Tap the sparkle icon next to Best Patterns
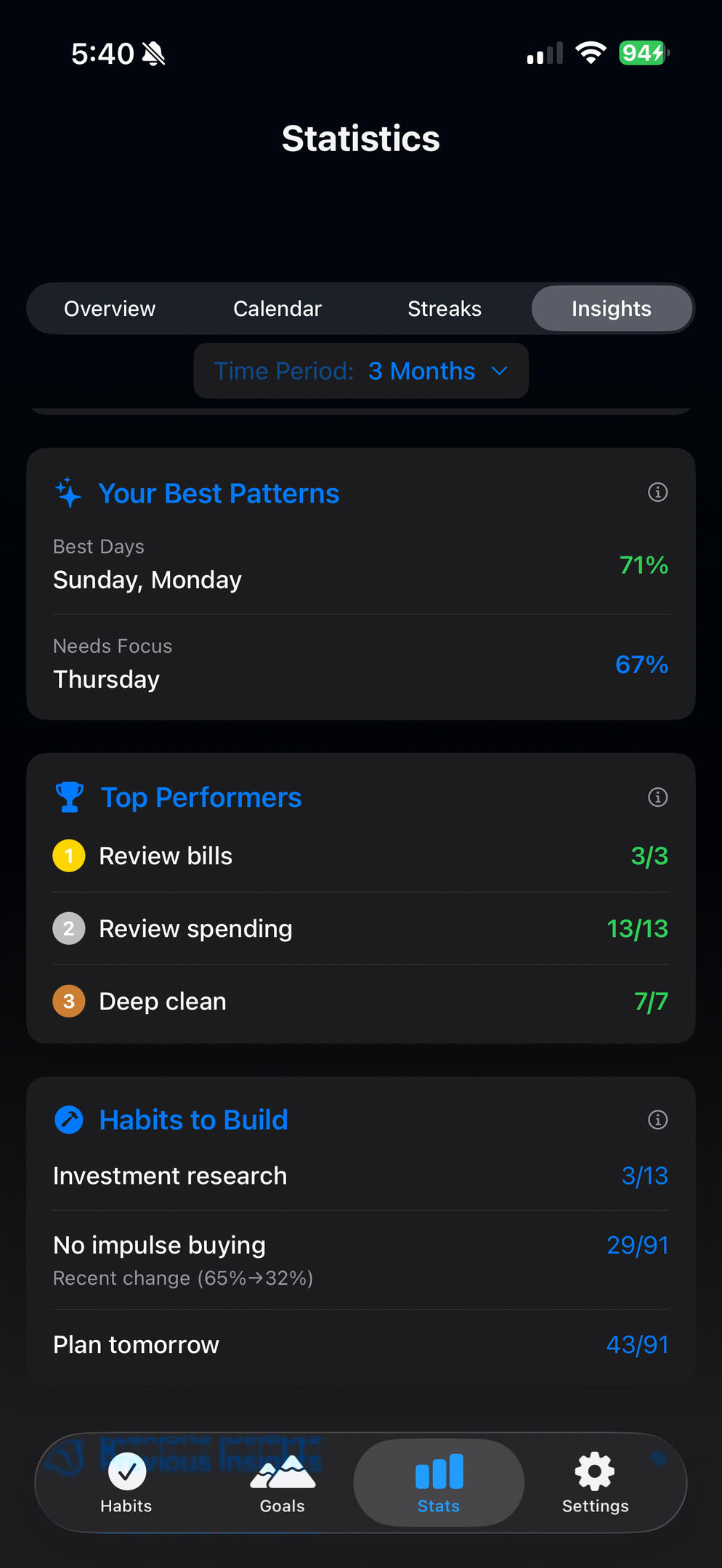 point(68,493)
